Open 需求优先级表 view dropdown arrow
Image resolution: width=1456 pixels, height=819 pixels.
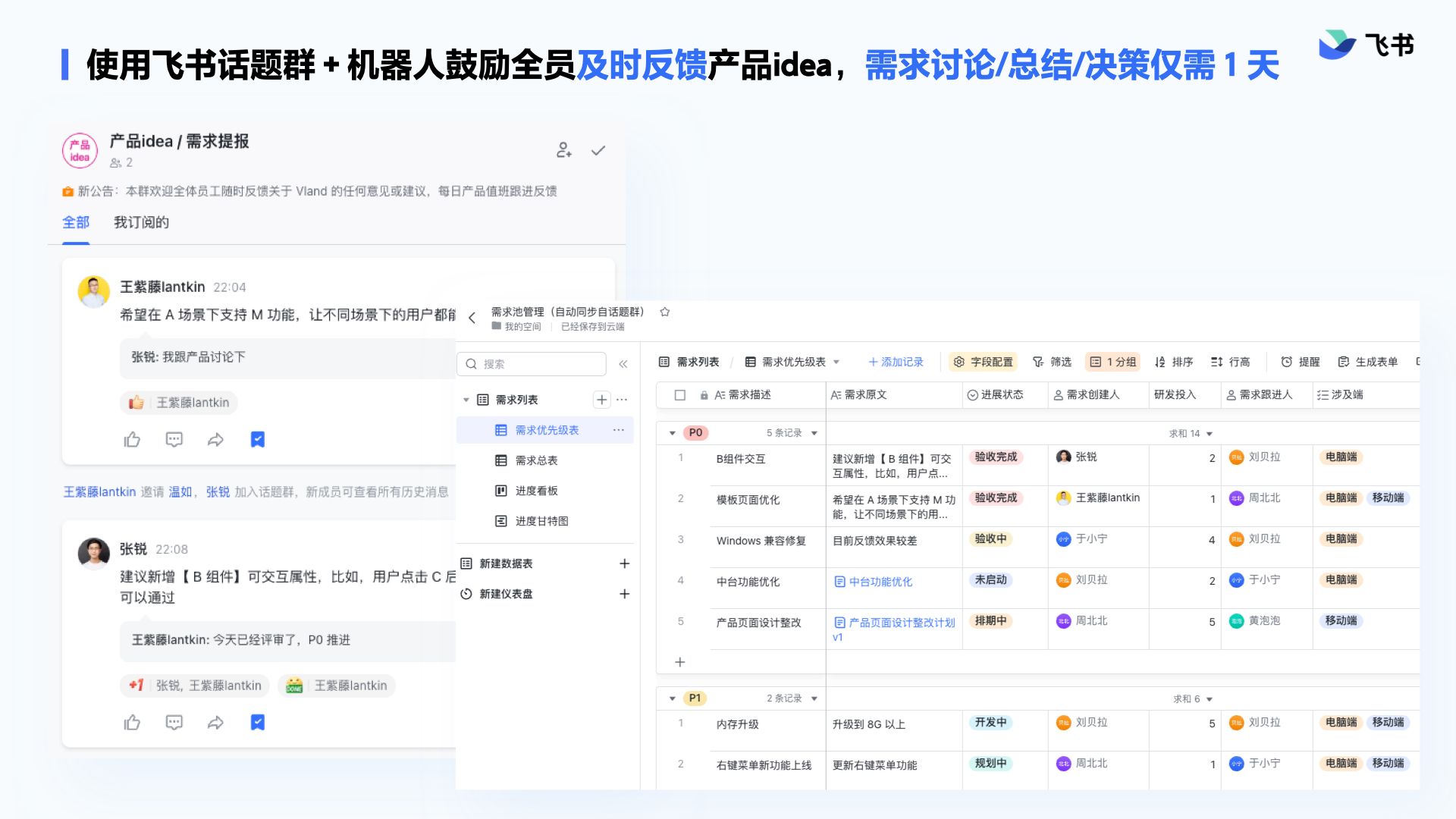click(x=836, y=362)
